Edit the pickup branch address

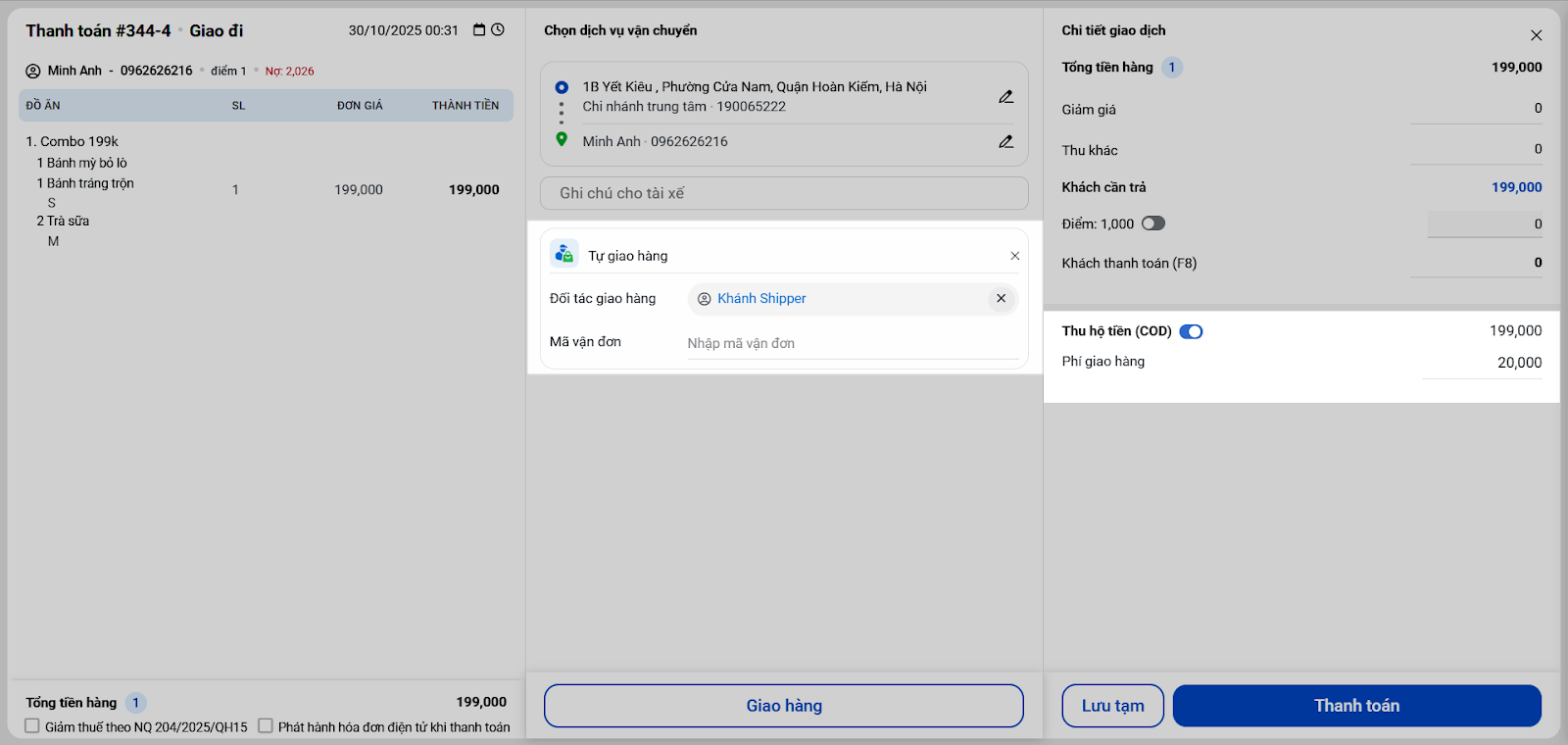click(x=1005, y=97)
